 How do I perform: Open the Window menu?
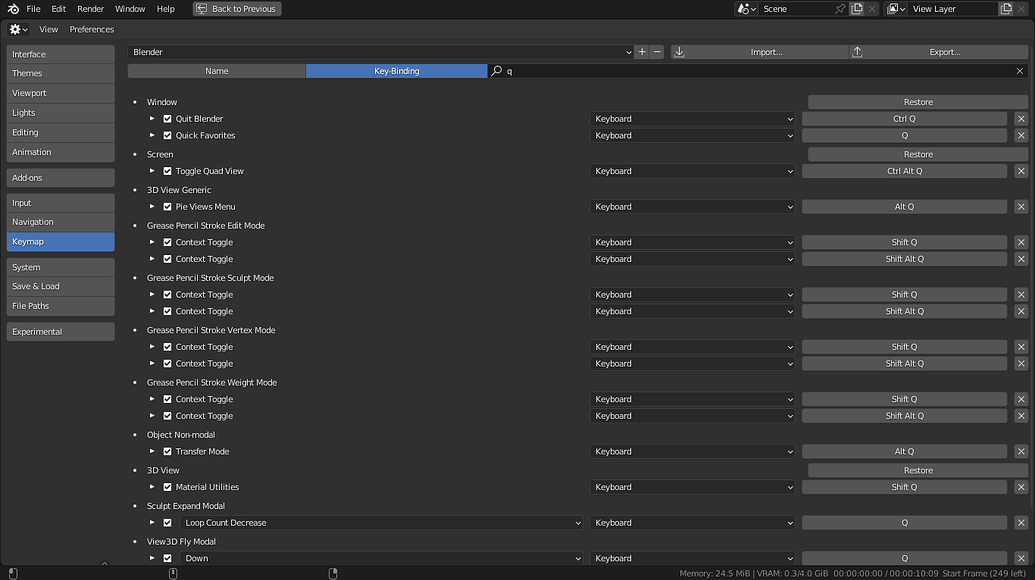point(130,9)
